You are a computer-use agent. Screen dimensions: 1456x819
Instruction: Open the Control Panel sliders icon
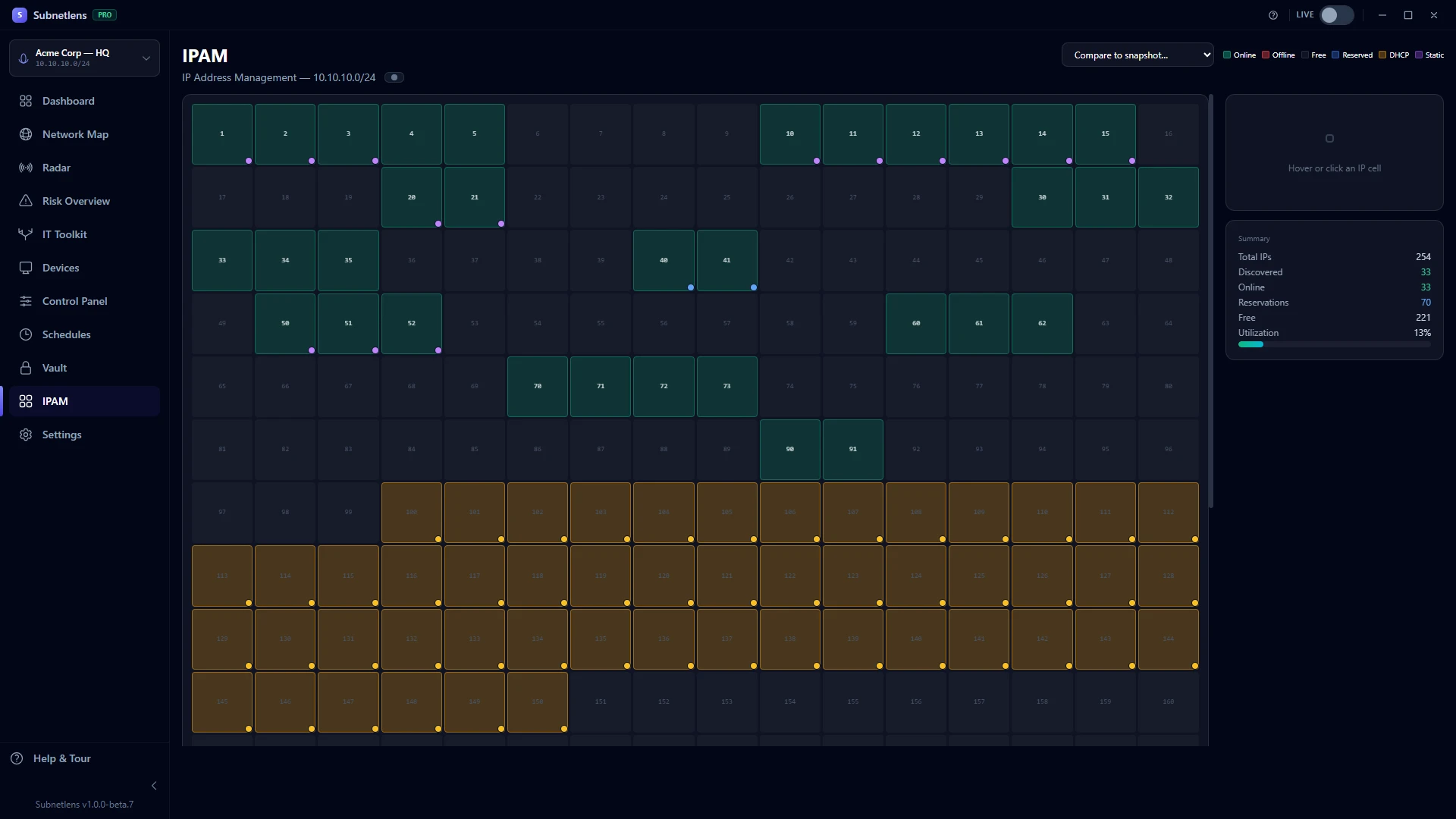(26, 301)
